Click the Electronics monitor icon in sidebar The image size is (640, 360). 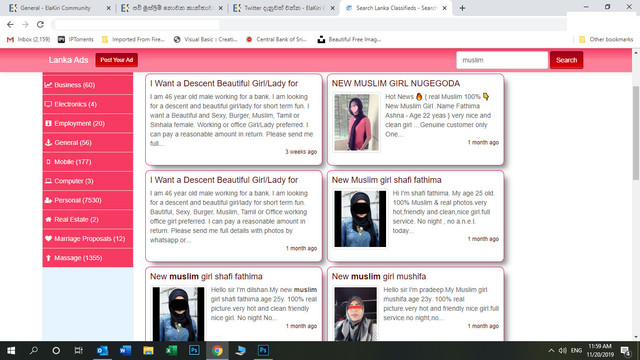pos(48,104)
